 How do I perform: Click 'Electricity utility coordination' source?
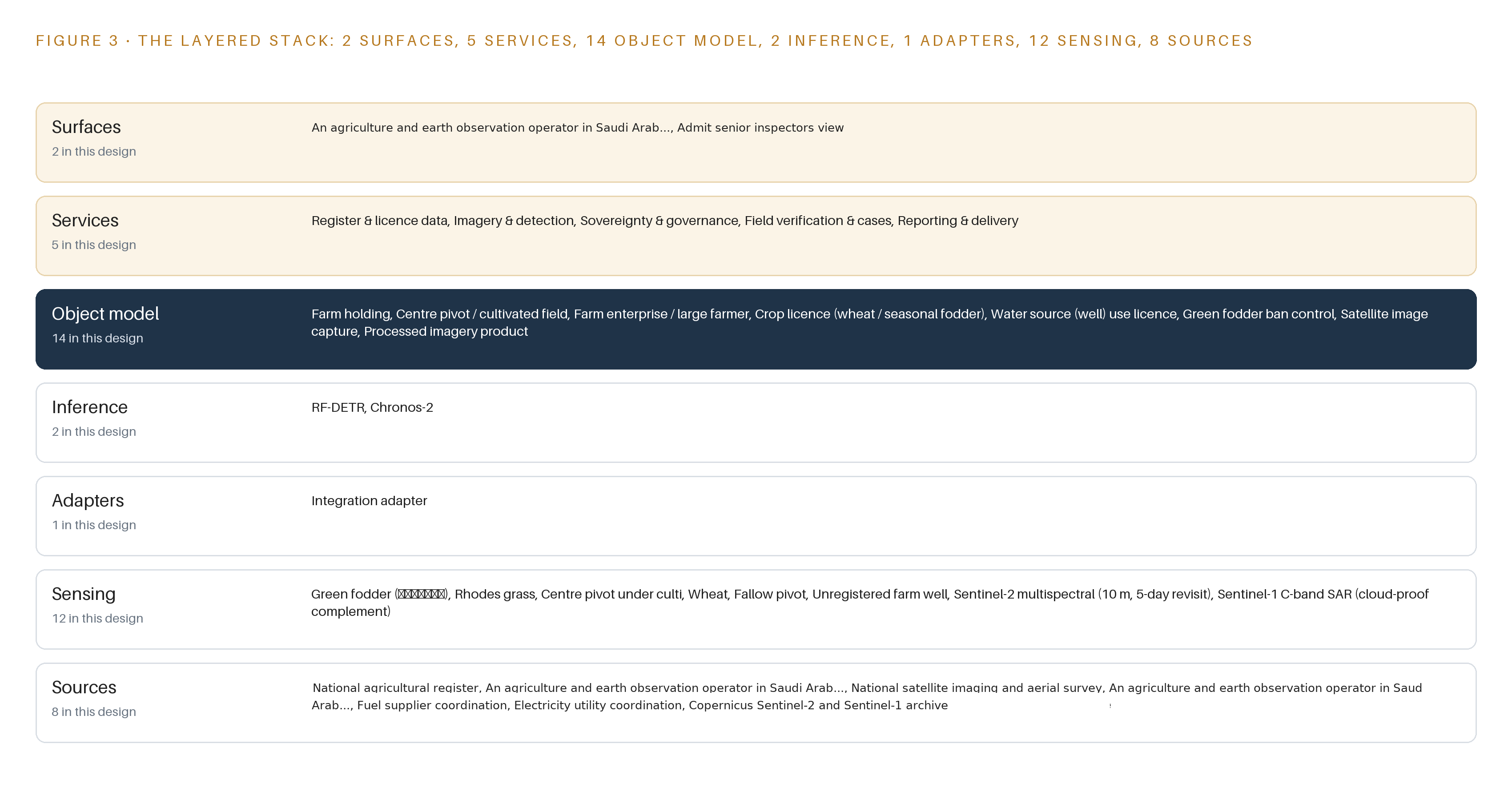click(598, 705)
